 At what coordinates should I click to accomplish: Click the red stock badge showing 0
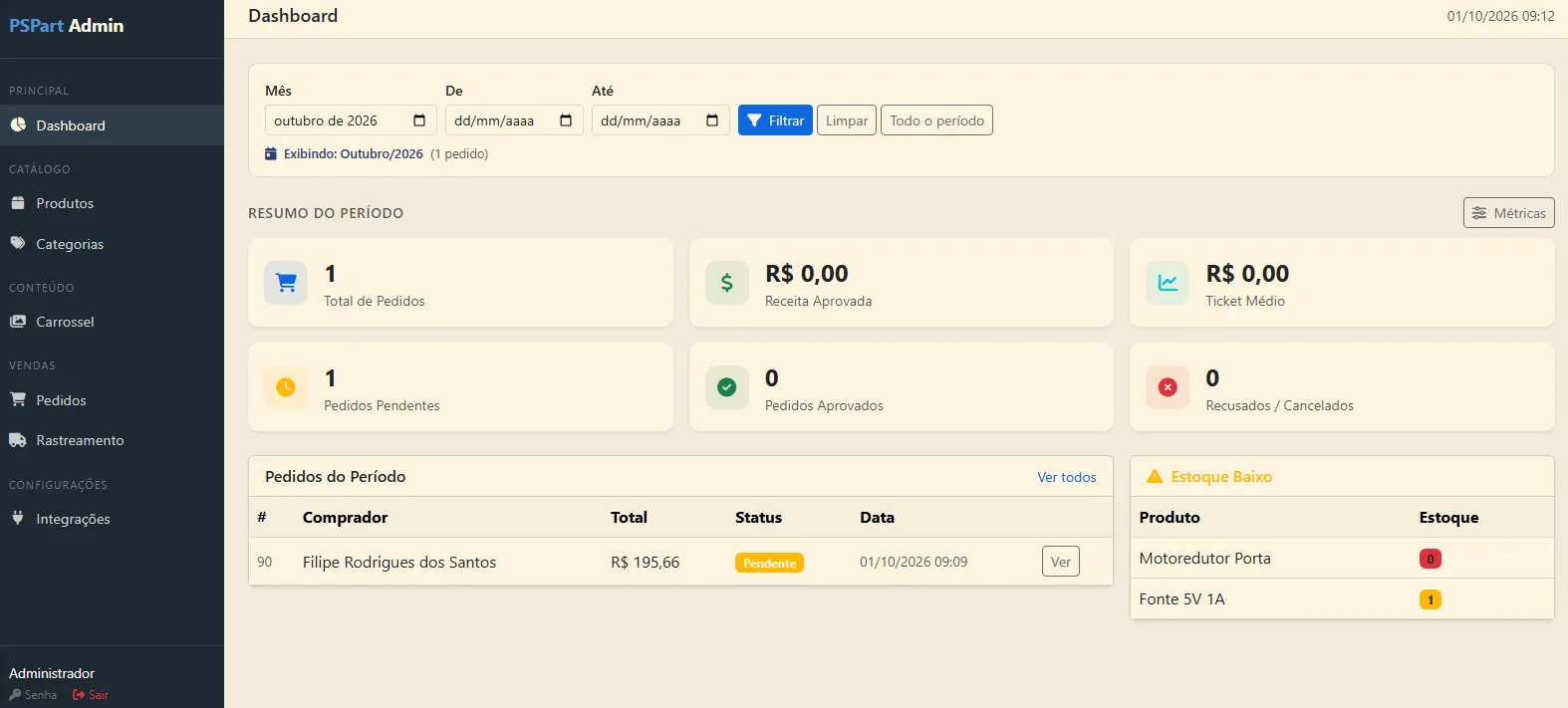1431,559
